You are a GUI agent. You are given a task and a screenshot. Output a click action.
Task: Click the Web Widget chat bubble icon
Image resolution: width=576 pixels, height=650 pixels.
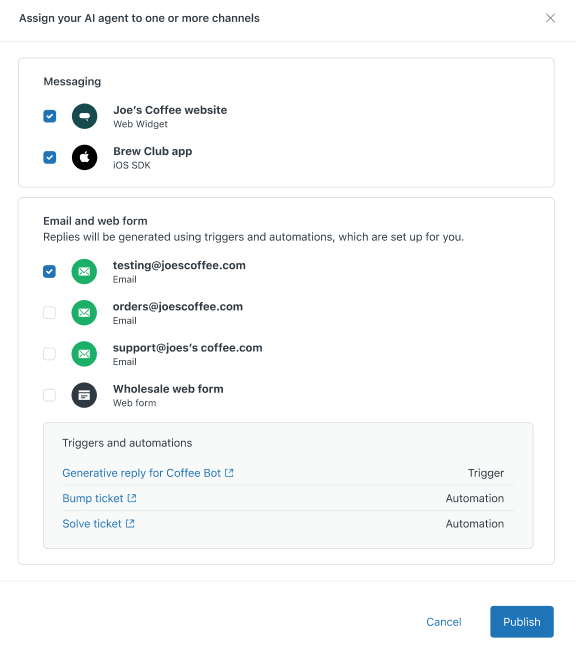coord(84,116)
